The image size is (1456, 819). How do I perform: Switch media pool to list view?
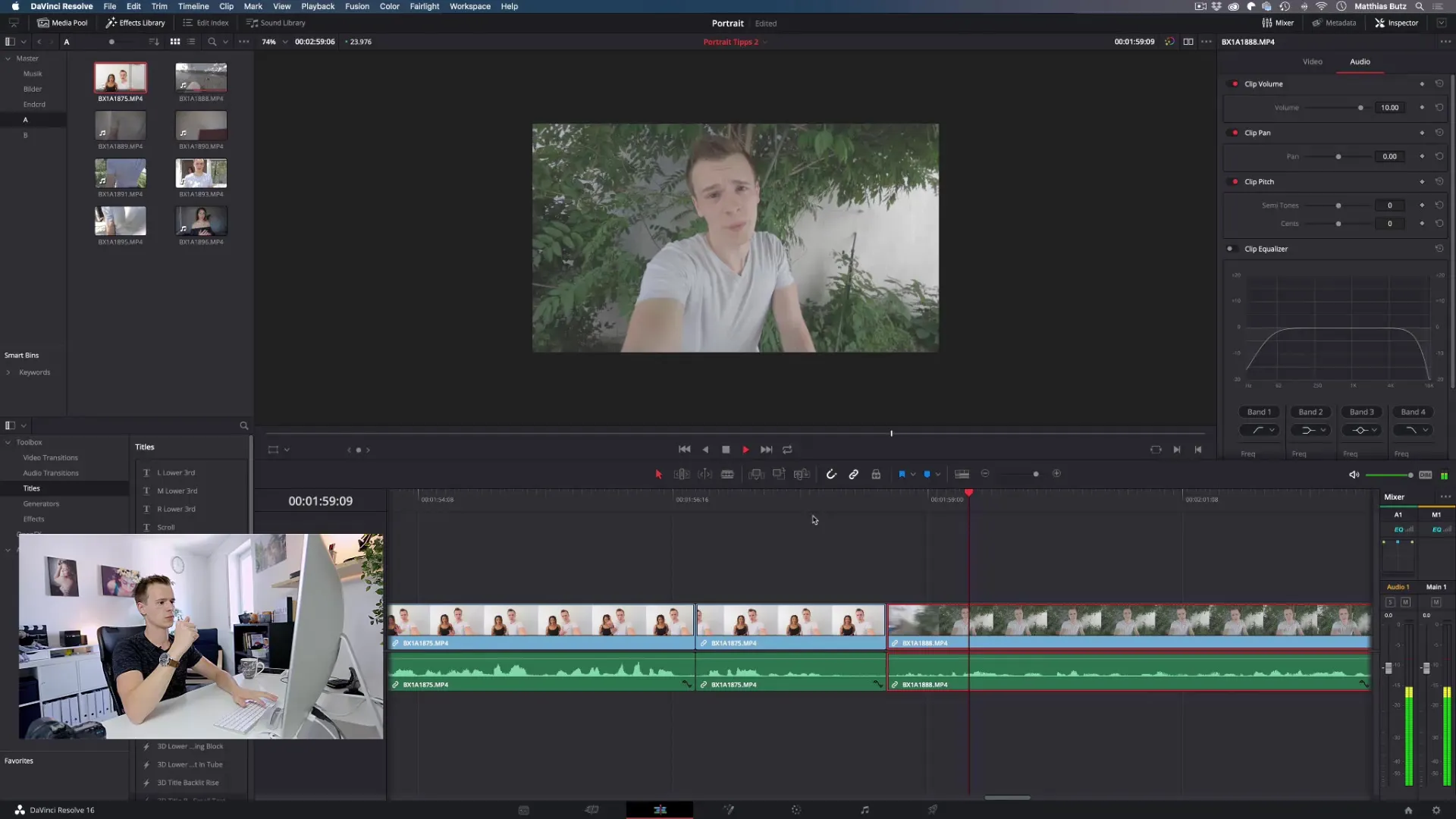(191, 42)
